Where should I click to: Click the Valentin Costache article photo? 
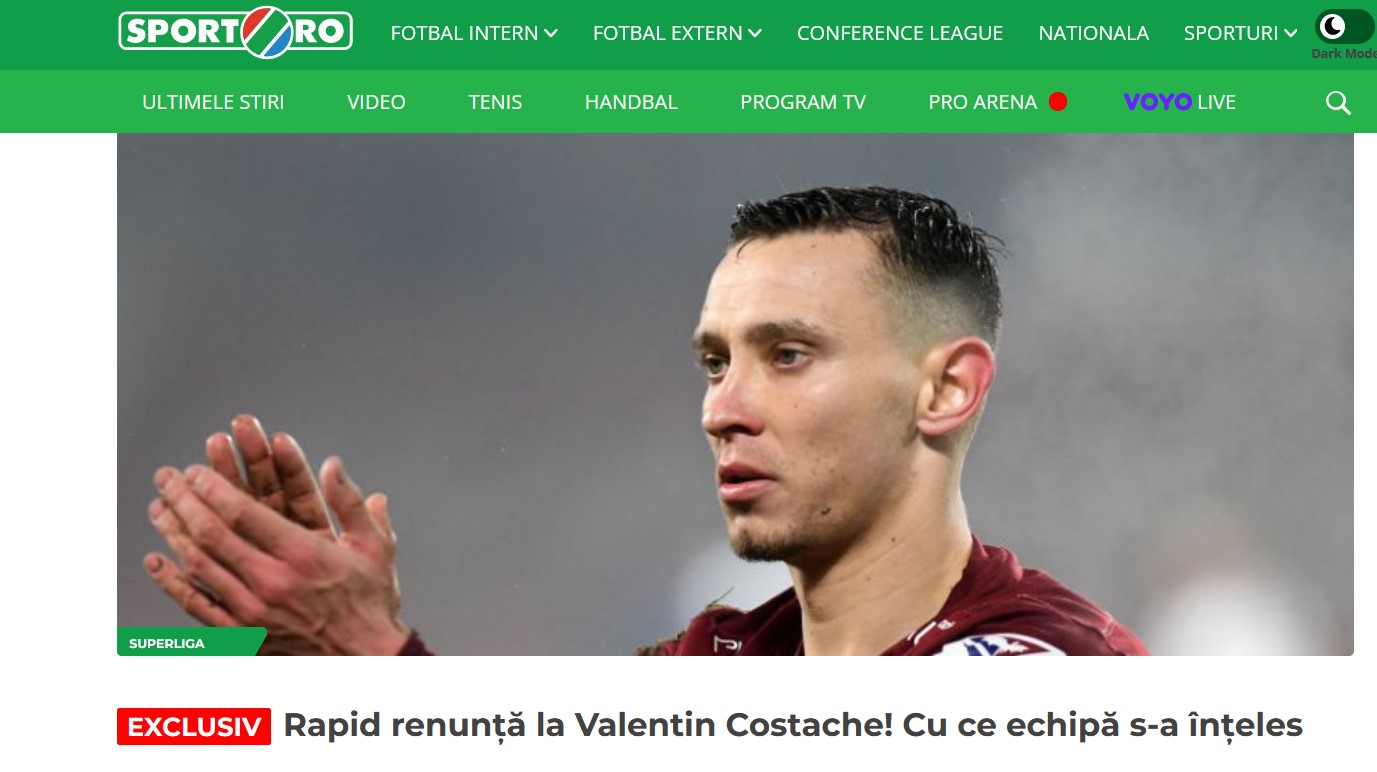pos(735,394)
